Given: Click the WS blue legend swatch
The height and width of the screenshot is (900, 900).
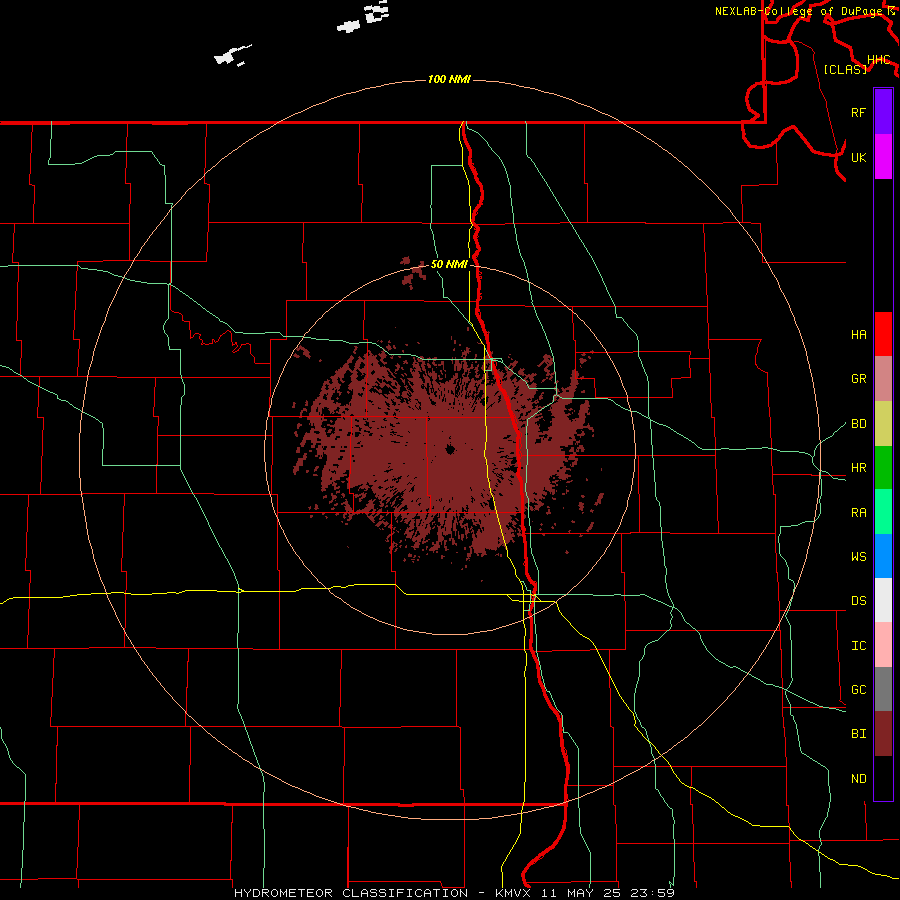Looking at the screenshot, I should [x=883, y=556].
